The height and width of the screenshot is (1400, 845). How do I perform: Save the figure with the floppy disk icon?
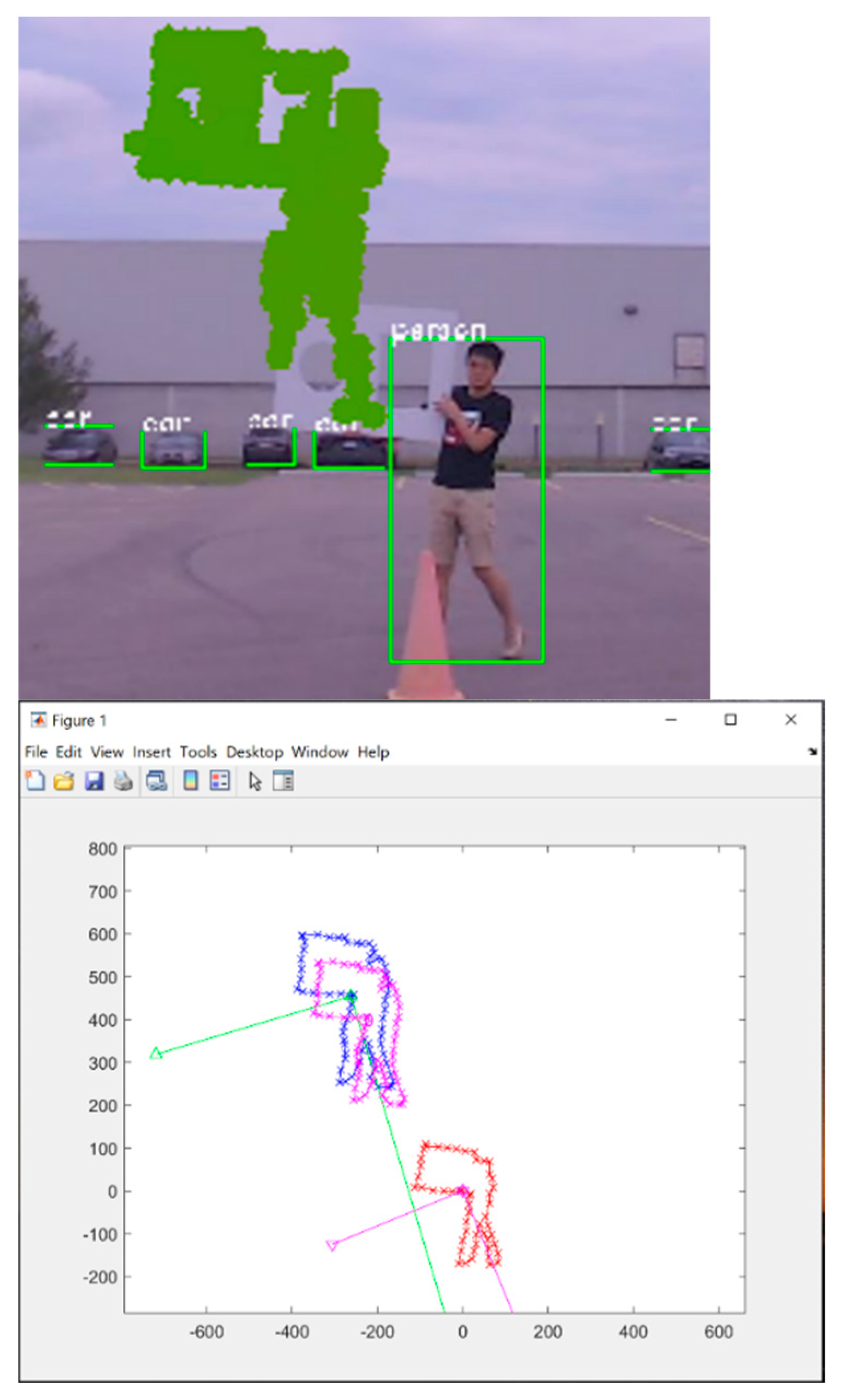pos(93,781)
